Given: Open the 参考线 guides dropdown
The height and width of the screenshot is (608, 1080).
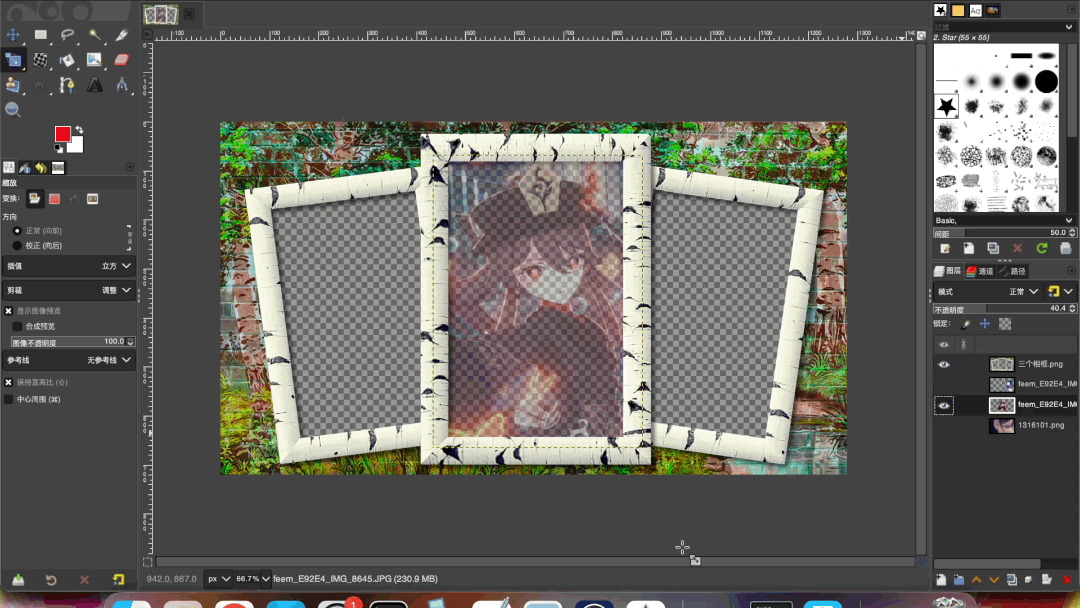Looking at the screenshot, I should [x=69, y=360].
